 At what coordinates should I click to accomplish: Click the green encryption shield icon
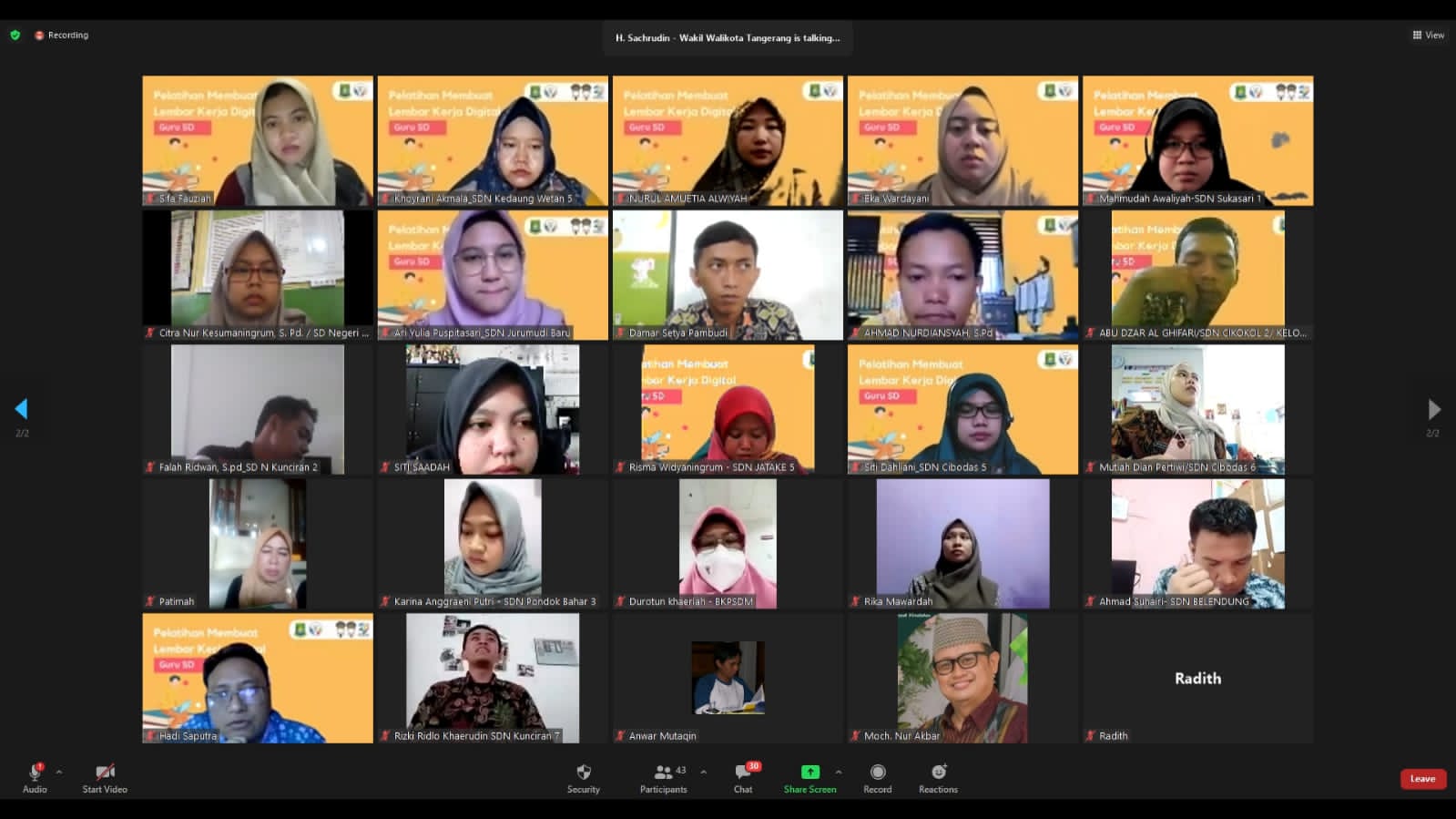pyautogui.click(x=15, y=36)
